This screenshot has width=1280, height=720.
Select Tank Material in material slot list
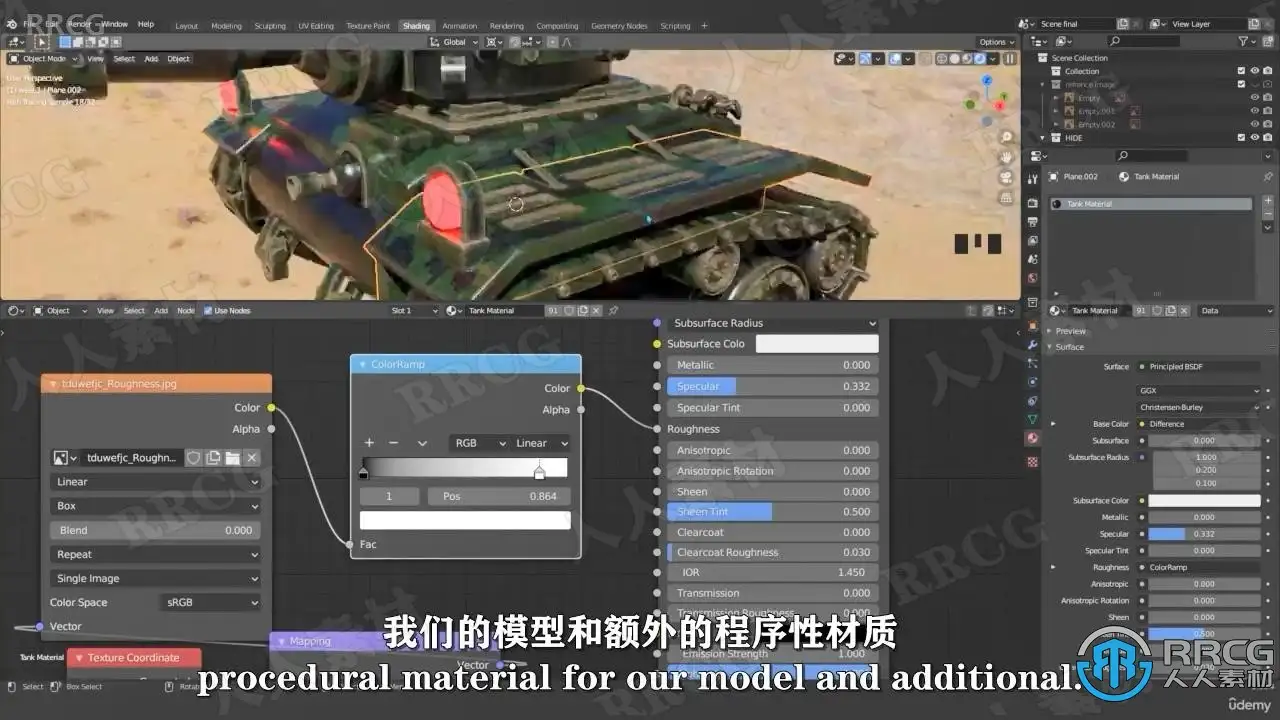click(x=1152, y=204)
